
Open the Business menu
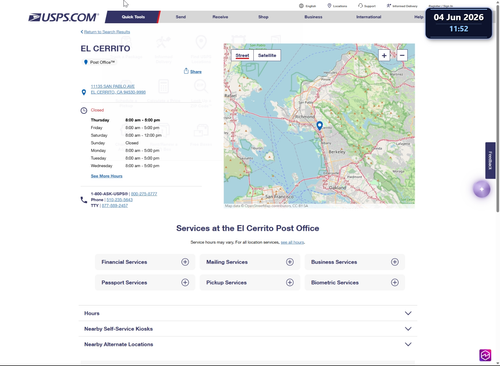tap(313, 17)
